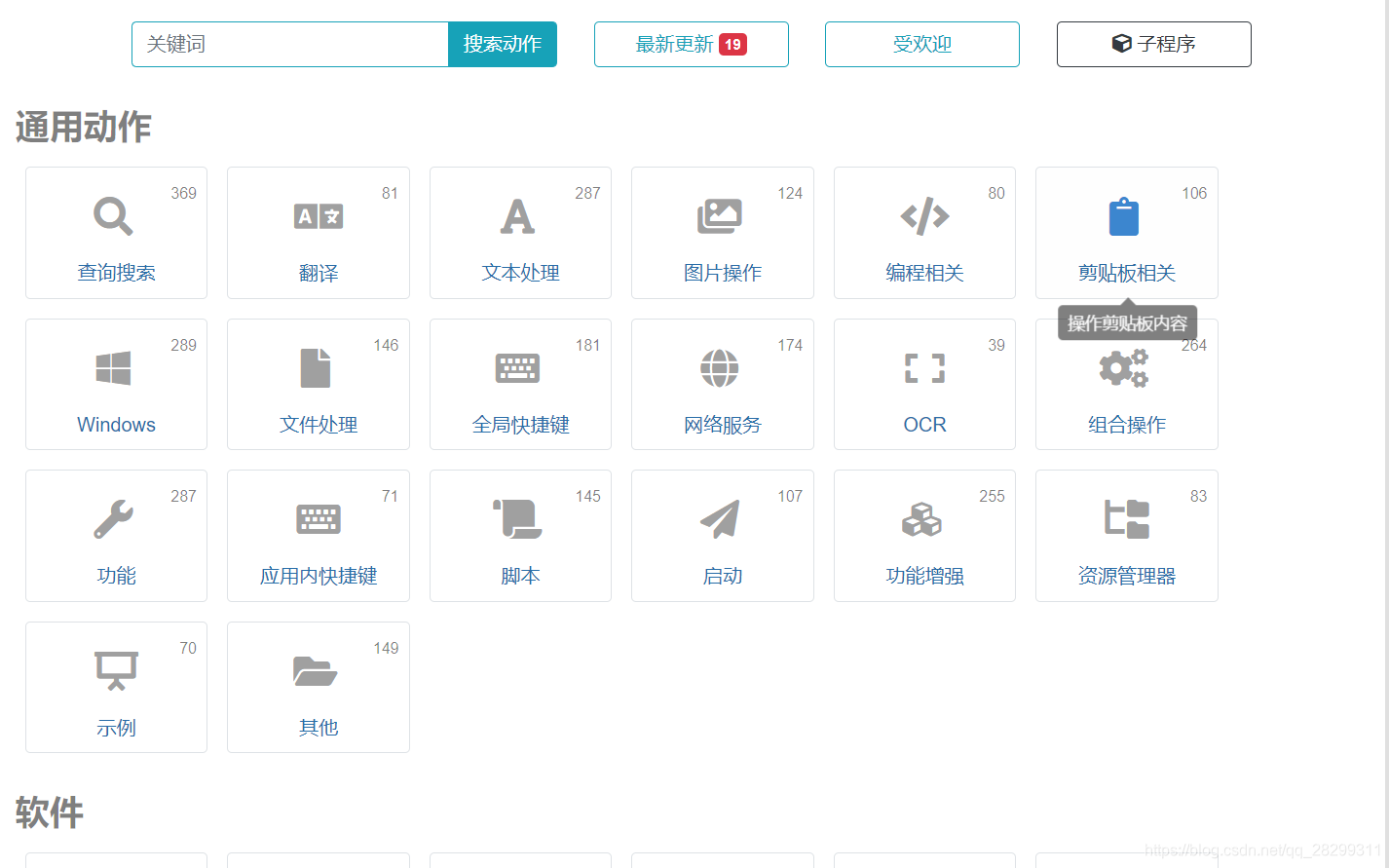Open the 功能增强 category link
The height and width of the screenshot is (868, 1389).
click(924, 576)
